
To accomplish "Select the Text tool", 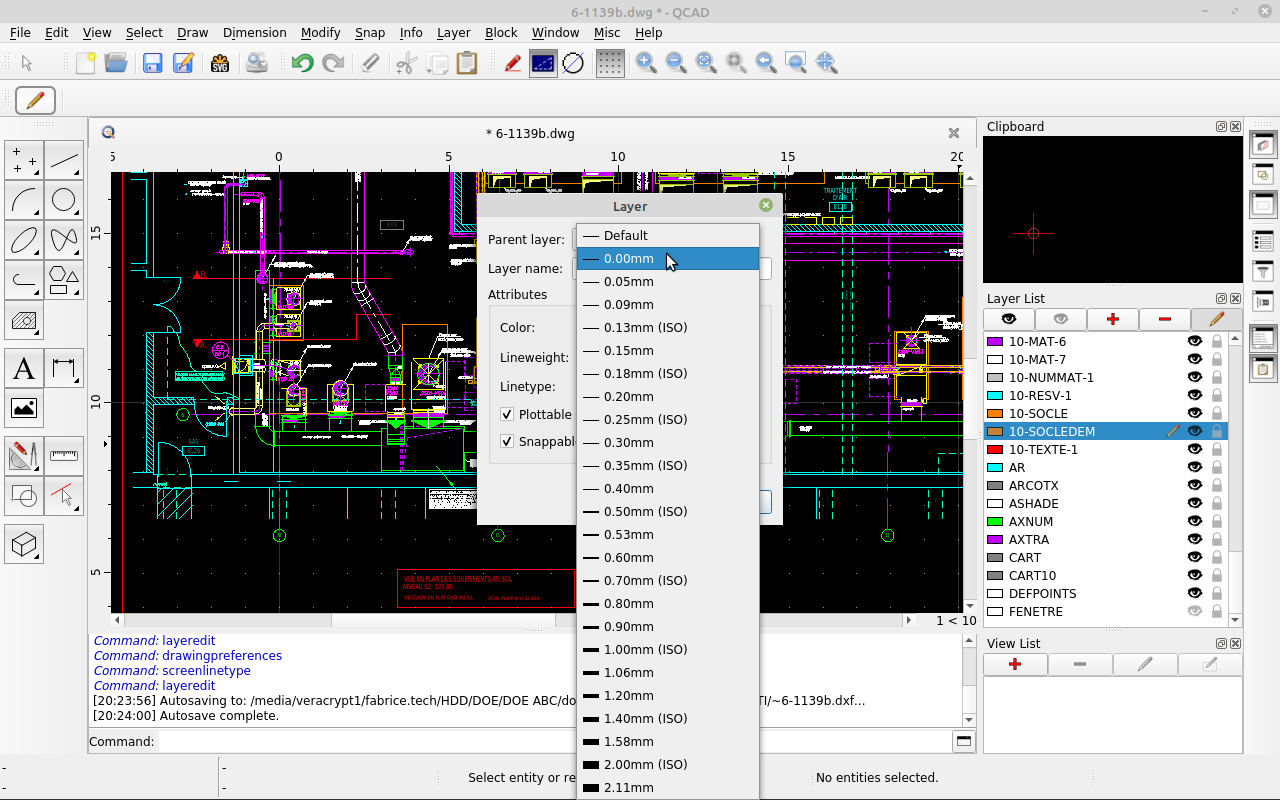I will click(x=24, y=369).
